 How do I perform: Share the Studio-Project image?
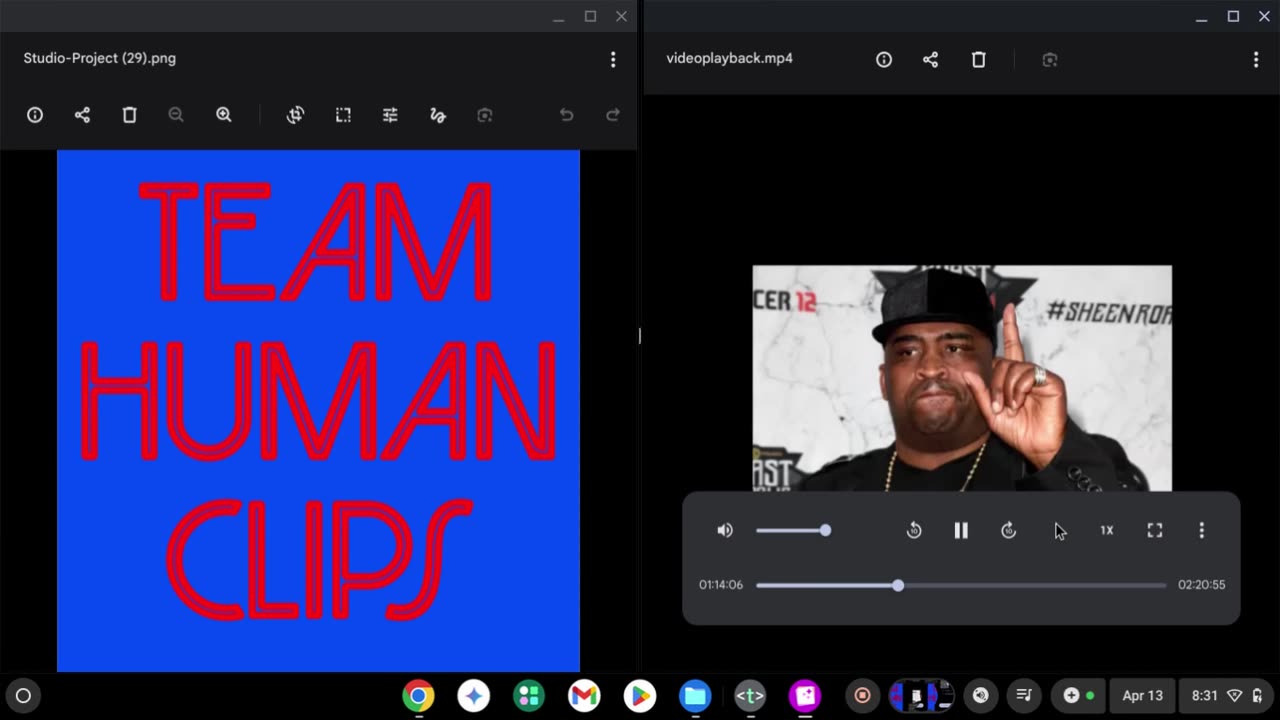tap(82, 115)
